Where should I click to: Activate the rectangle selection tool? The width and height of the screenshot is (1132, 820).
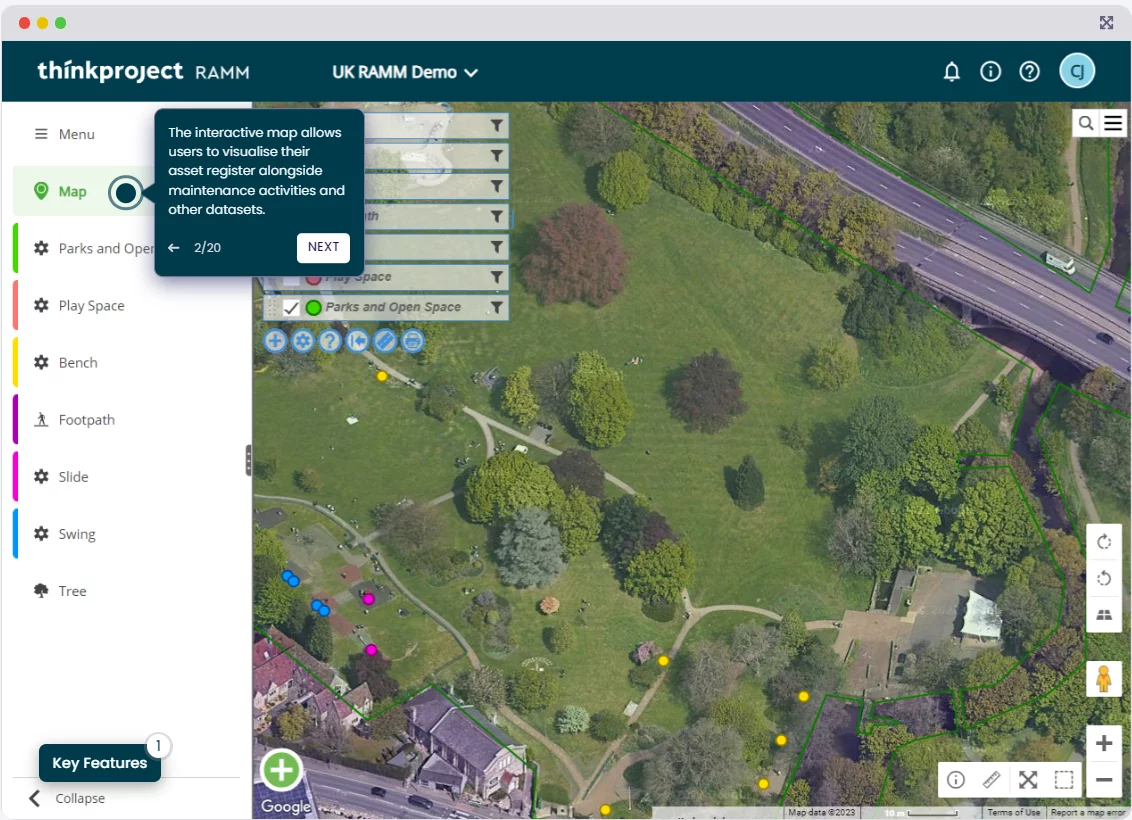[x=1064, y=780]
